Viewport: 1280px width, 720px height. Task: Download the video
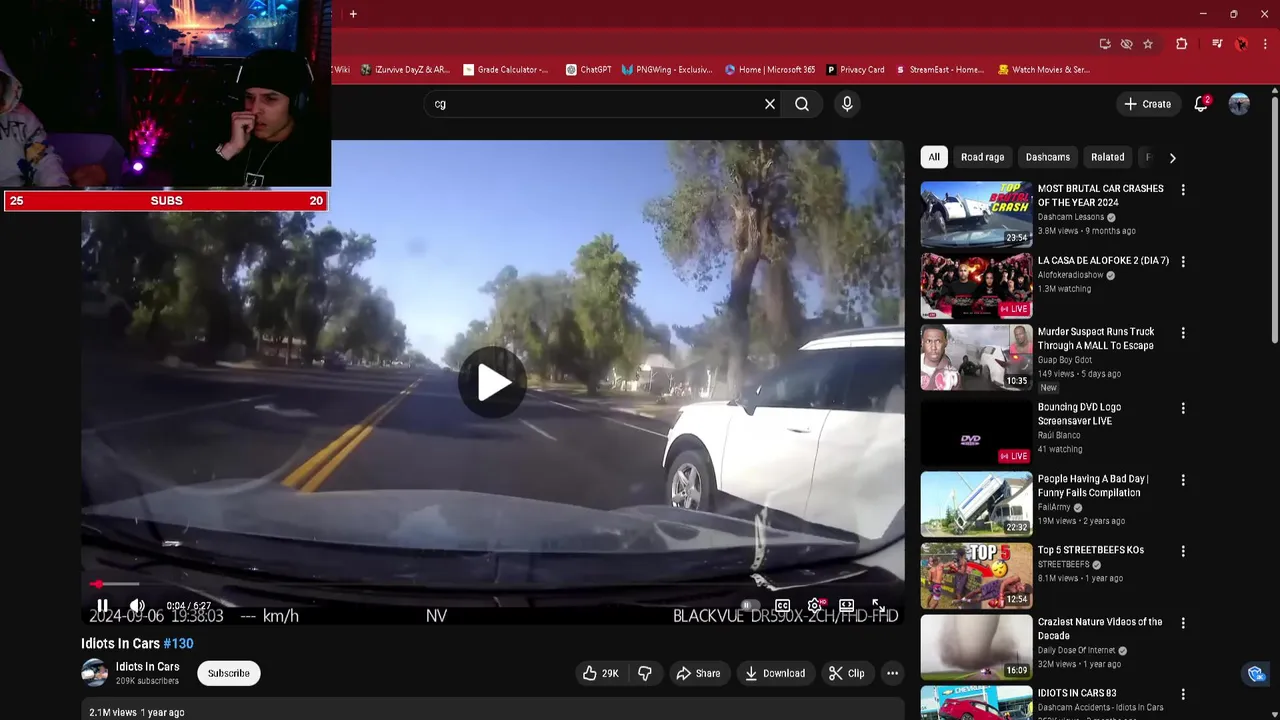[x=775, y=673]
